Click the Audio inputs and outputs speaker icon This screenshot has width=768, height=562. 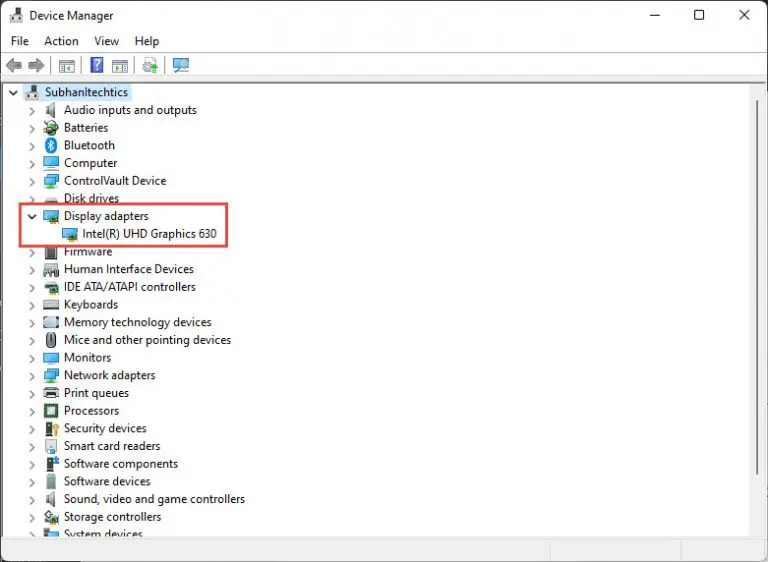[x=51, y=110]
